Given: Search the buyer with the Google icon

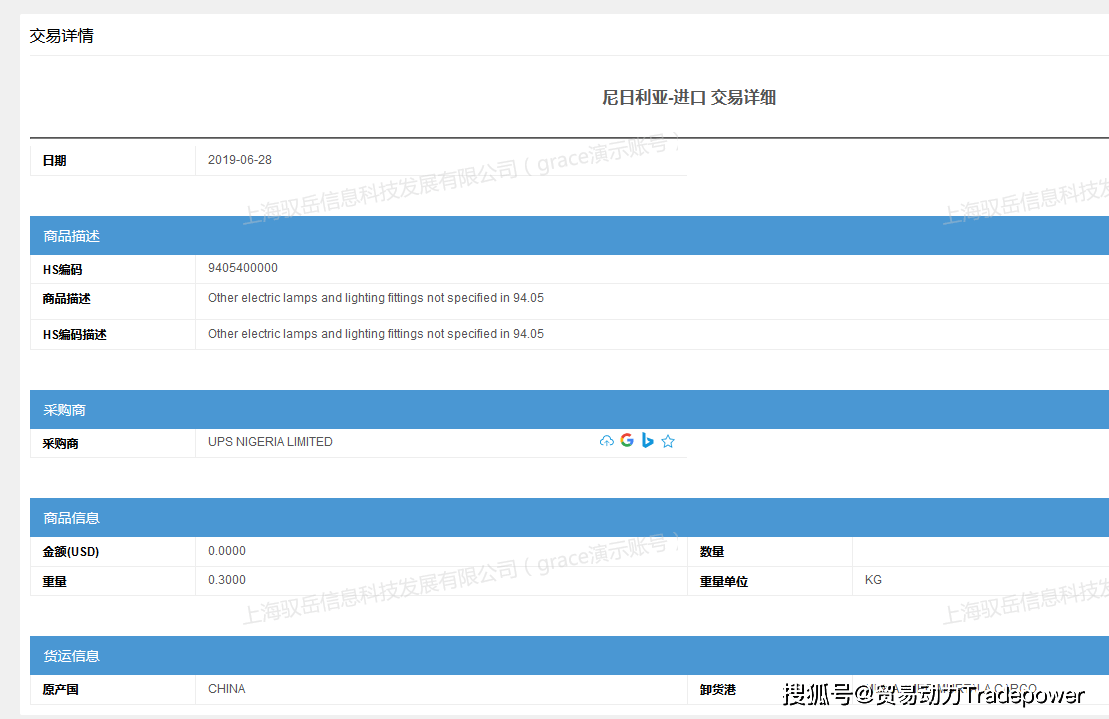Looking at the screenshot, I should click(x=627, y=441).
